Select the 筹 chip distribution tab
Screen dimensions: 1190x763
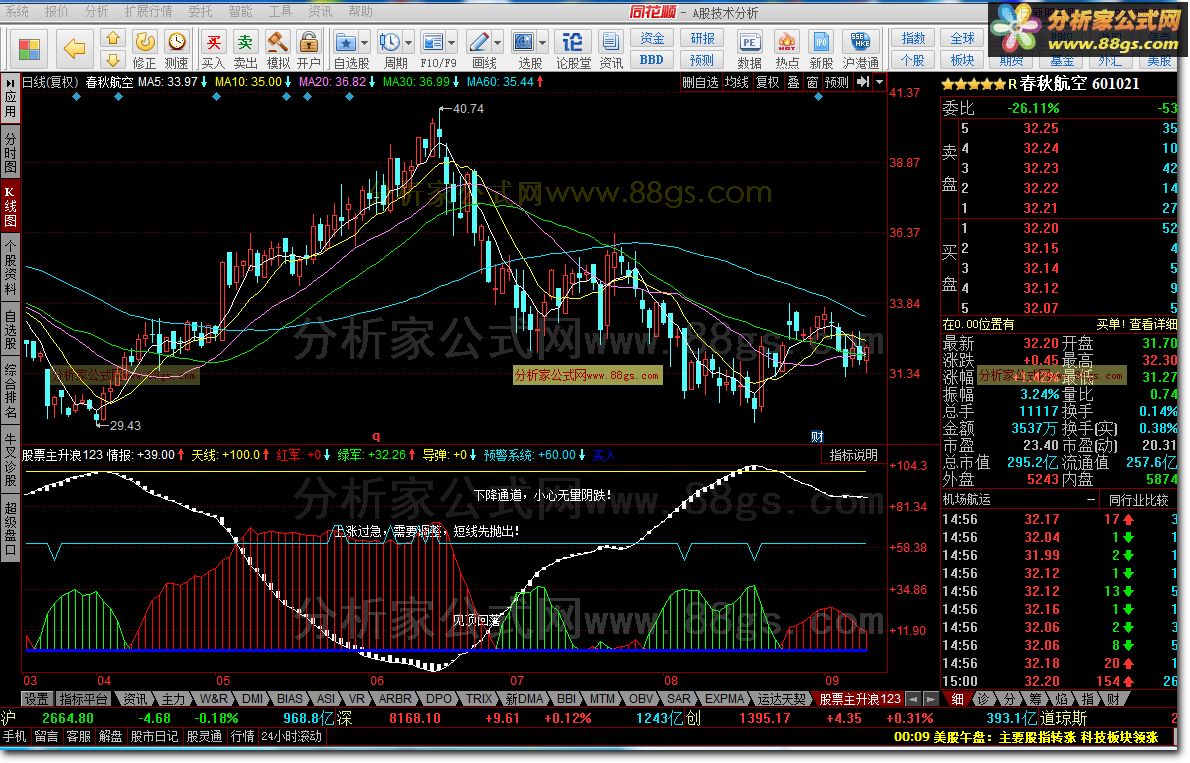coord(1035,698)
